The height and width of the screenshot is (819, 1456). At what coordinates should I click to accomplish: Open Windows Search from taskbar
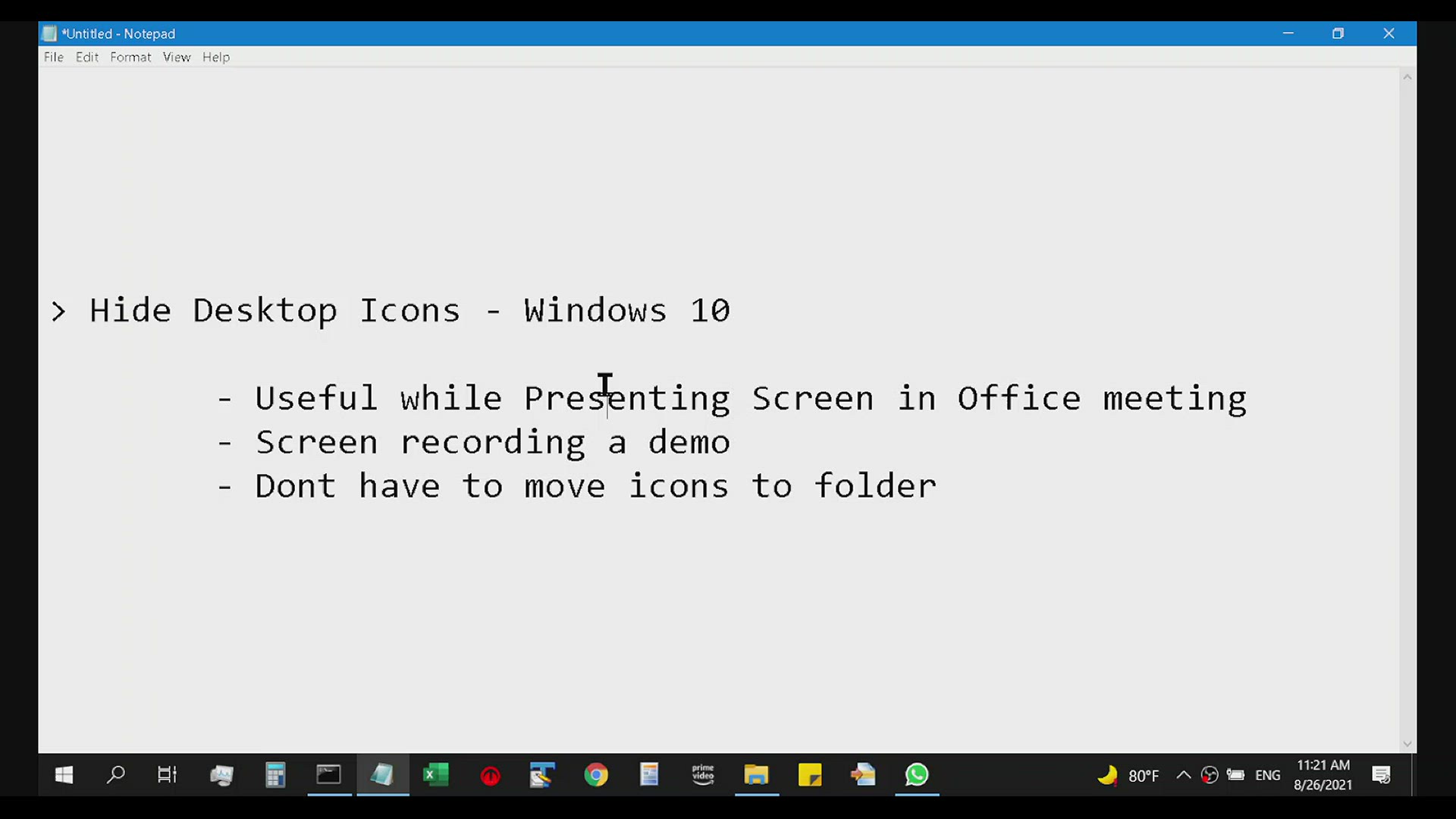point(115,775)
